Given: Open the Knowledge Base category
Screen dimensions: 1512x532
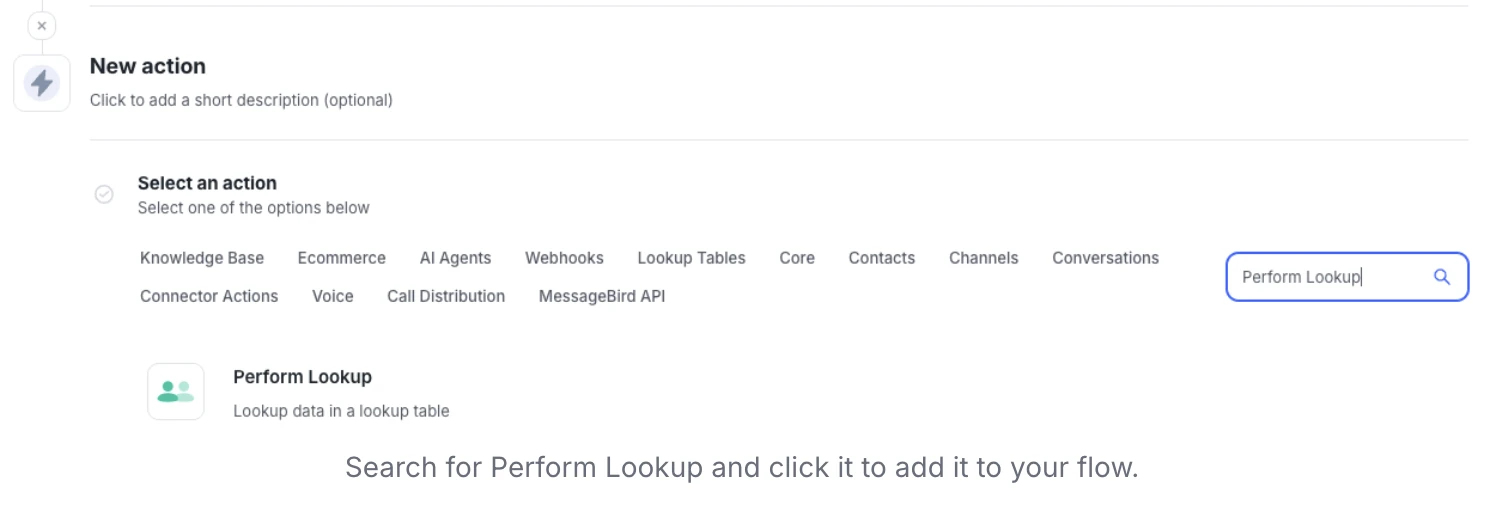Looking at the screenshot, I should (x=202, y=258).
